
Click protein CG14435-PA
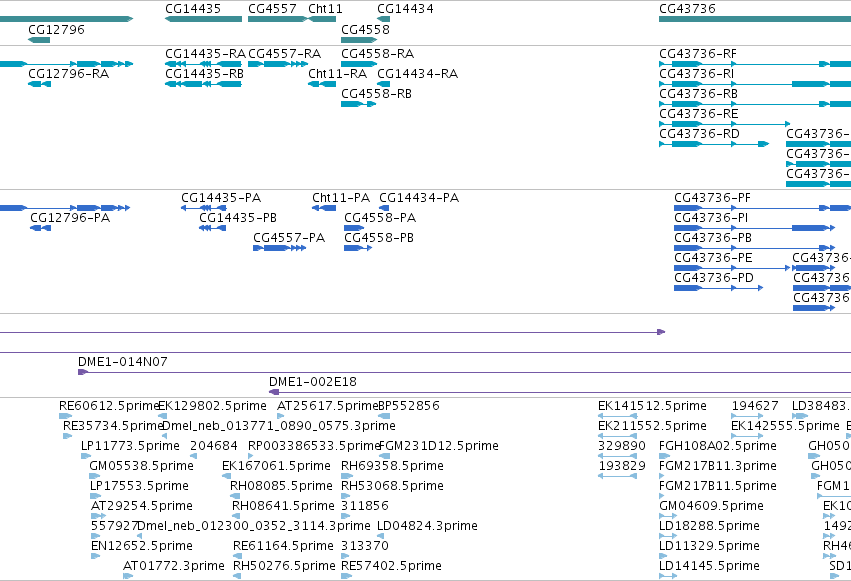pos(221,198)
